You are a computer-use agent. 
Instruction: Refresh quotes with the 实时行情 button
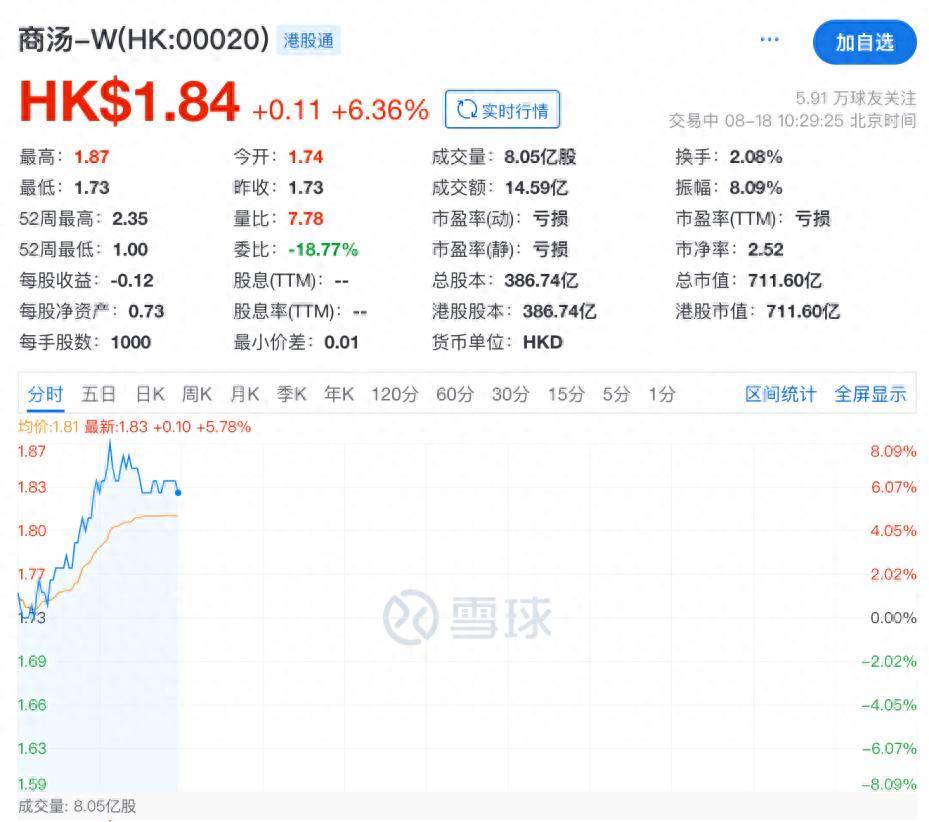point(502,110)
